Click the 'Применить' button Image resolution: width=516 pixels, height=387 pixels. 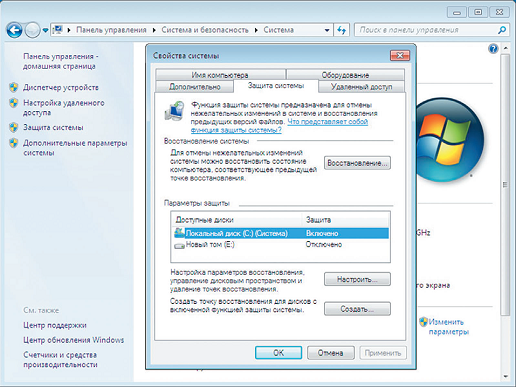click(x=383, y=353)
